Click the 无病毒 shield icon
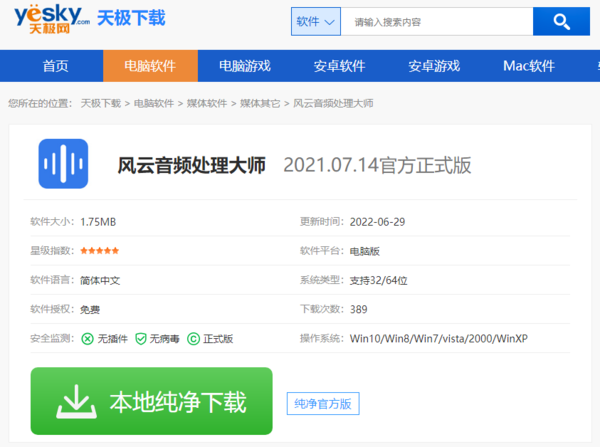Screen dimensions: 600x447 [141, 339]
